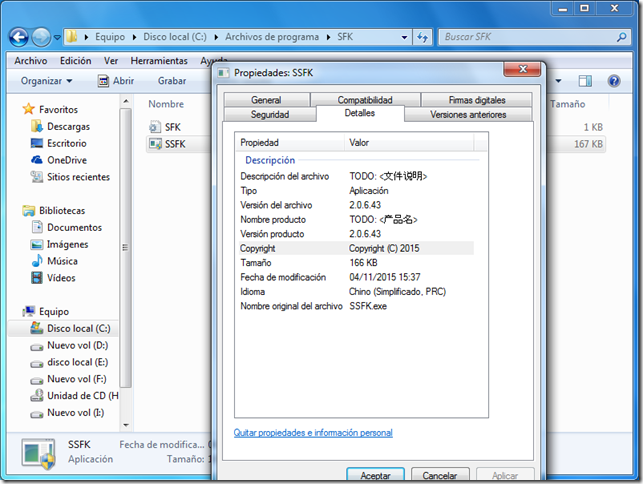Select disco local (E:) drive
Screen dimensions: 643x484
(69, 363)
